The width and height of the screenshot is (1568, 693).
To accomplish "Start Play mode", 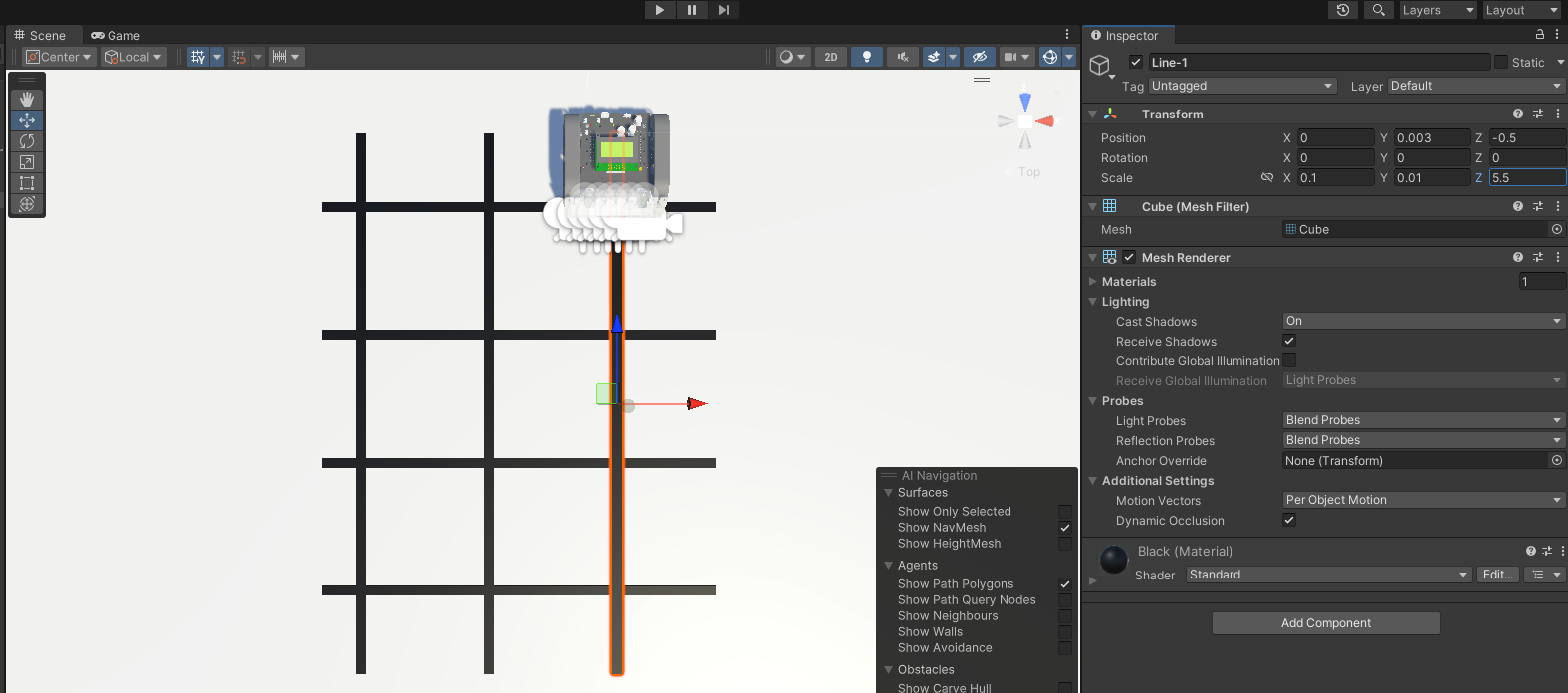I will 659,10.
